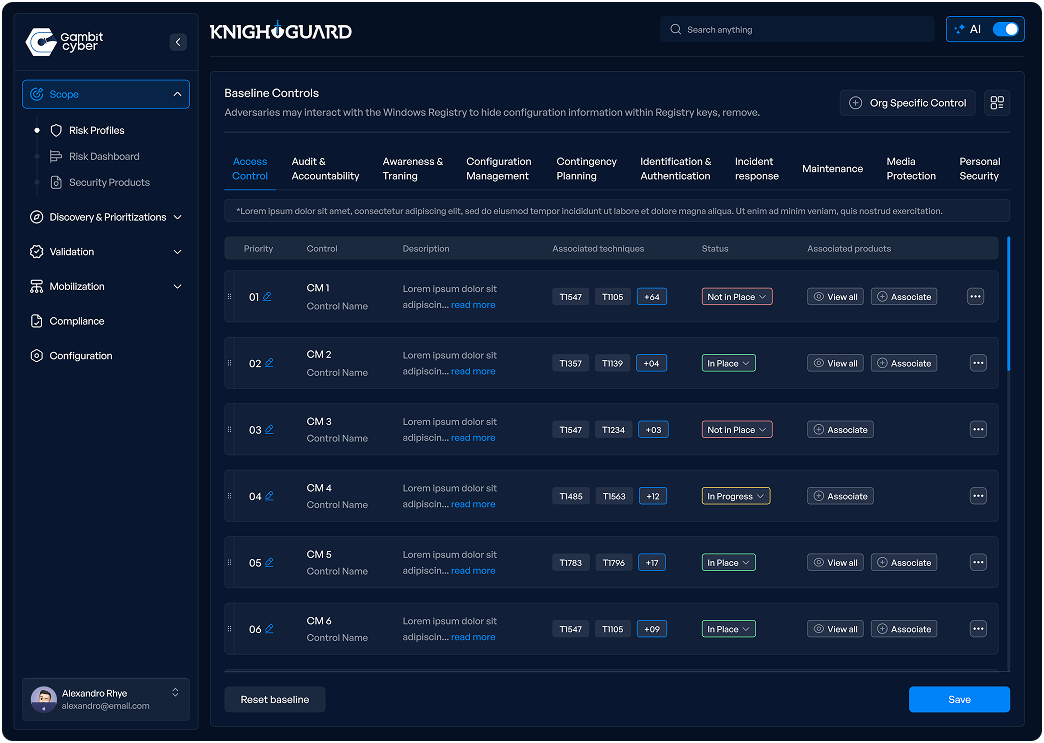Viewport: 1044px width, 743px height.
Task: Switch to Incident response tab
Action: tap(756, 168)
